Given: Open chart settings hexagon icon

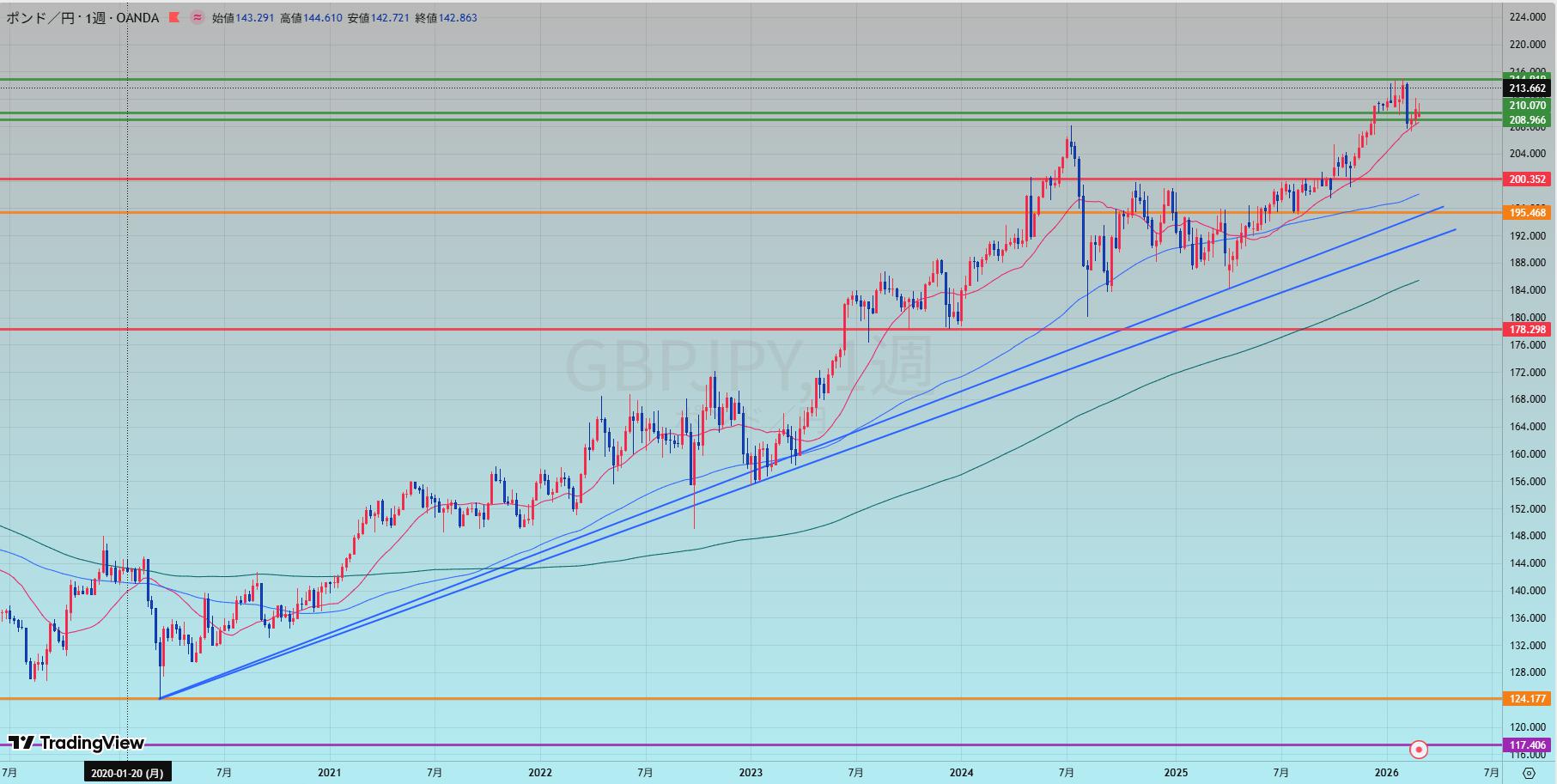Looking at the screenshot, I should [1529, 773].
